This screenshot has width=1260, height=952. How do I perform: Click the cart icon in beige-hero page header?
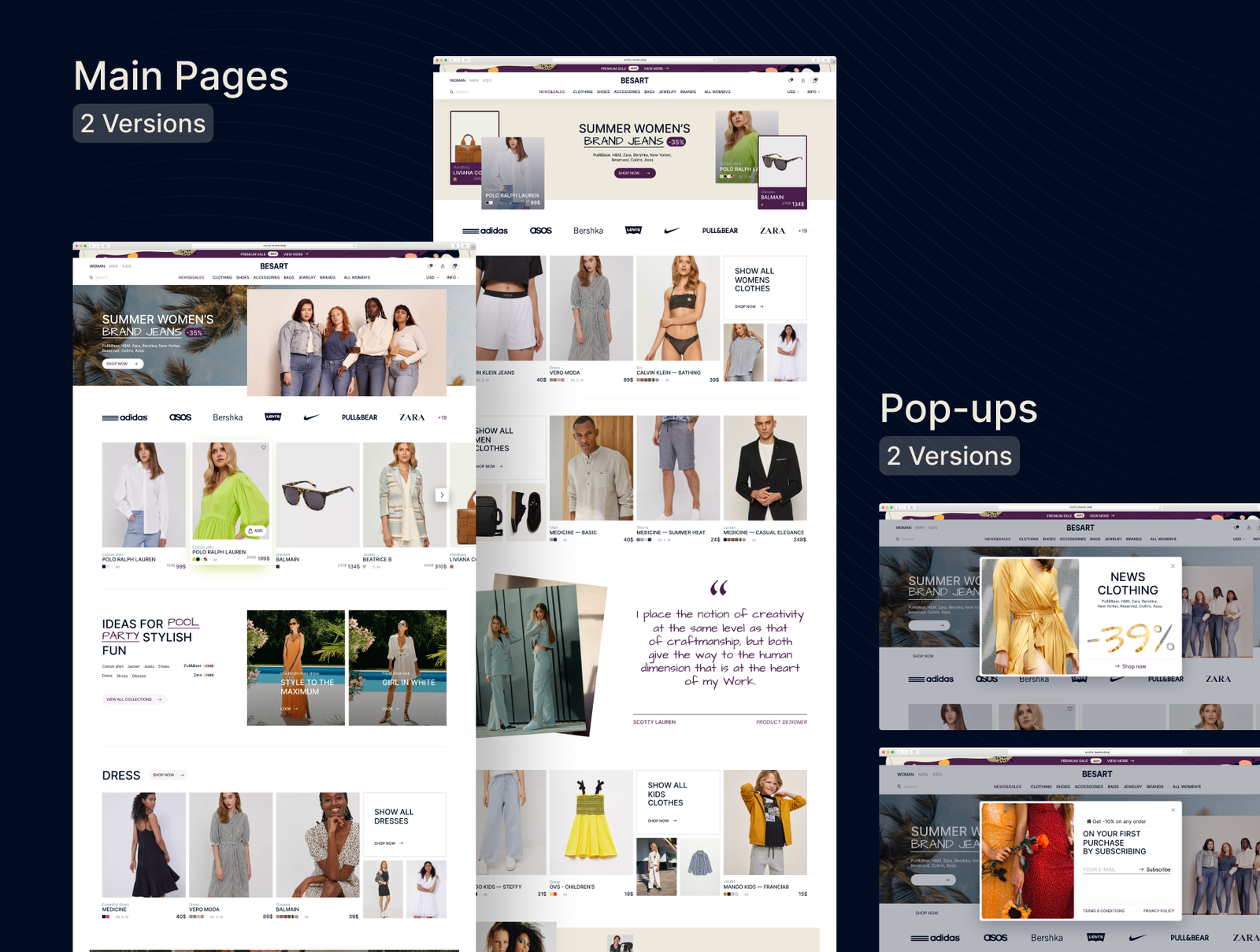[815, 80]
